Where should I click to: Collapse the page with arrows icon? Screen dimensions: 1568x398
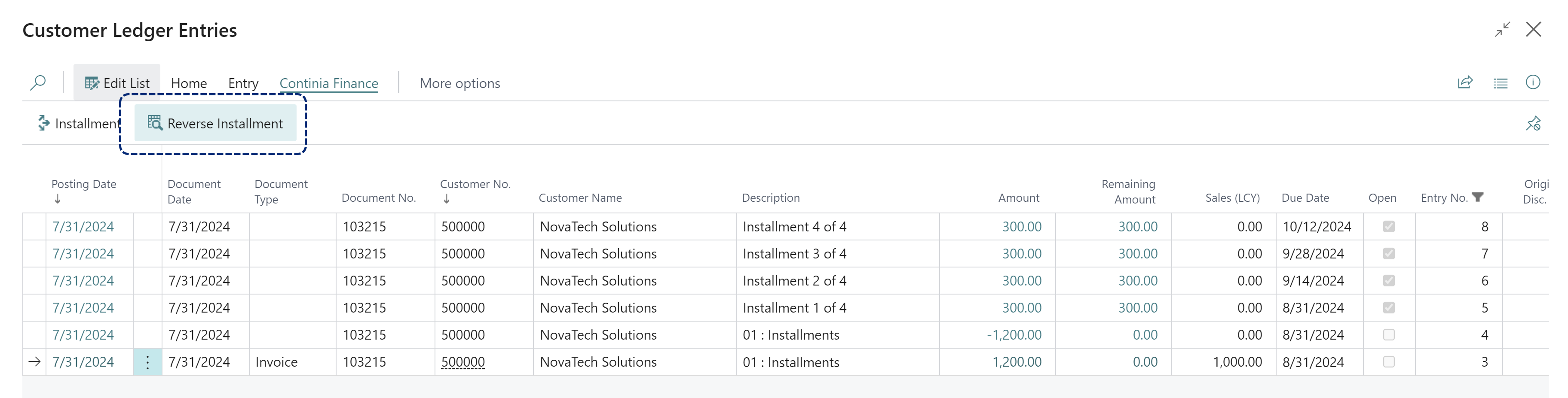pos(1502,29)
